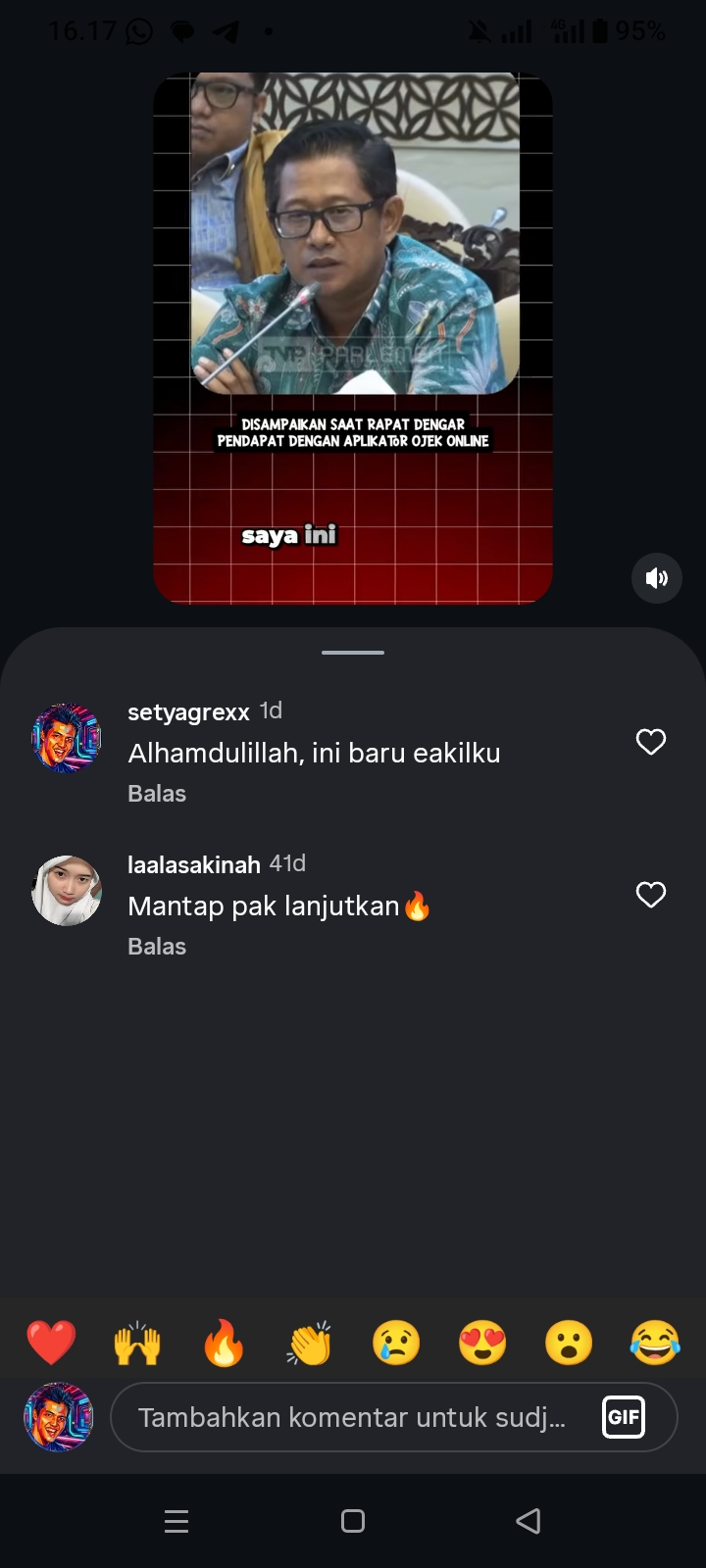The image size is (706, 1568).
Task: Like laalasakinah's comment with the heart
Action: 651,895
